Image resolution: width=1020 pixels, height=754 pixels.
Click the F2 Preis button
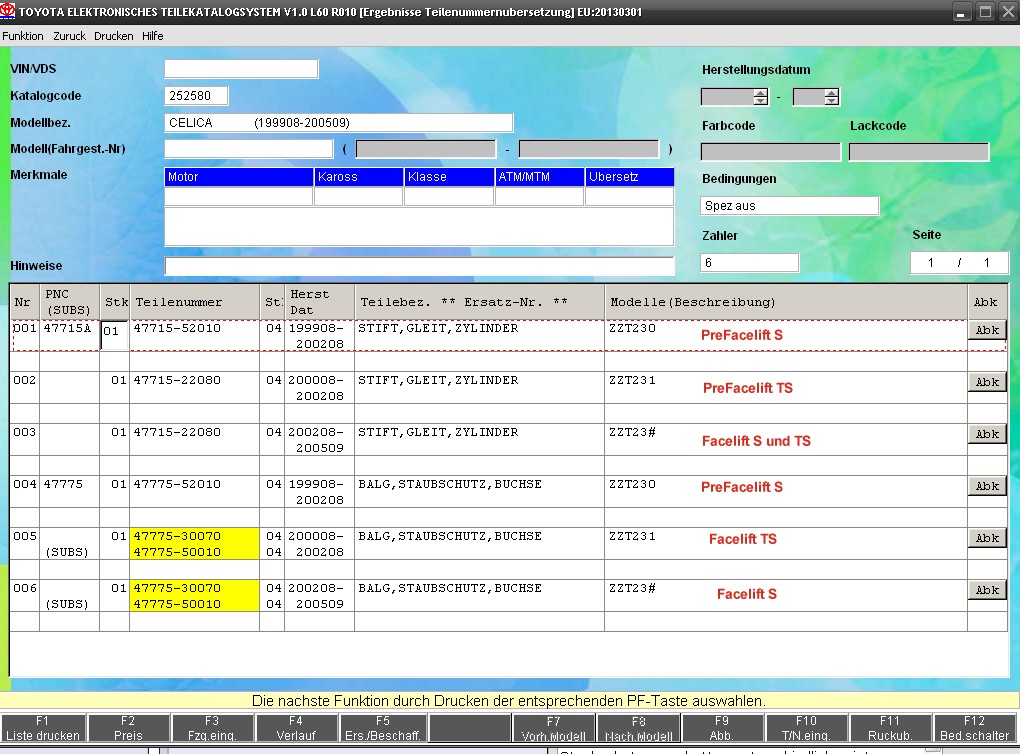[x=128, y=728]
